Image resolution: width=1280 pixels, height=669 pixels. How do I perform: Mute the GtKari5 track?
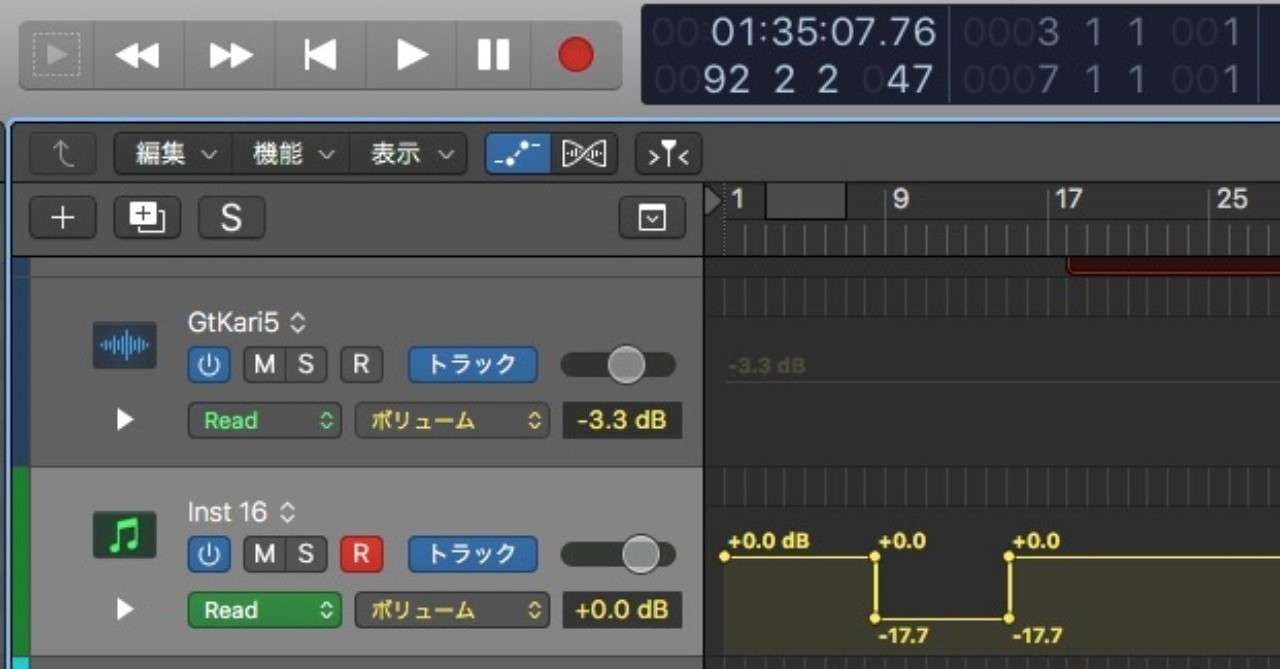click(265, 365)
